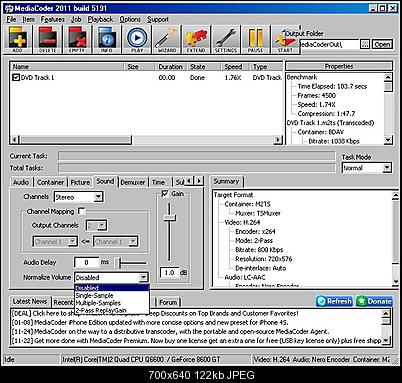Click the Properties panel header
Image resolution: width=402 pixels, height=383 pixels.
339,66
